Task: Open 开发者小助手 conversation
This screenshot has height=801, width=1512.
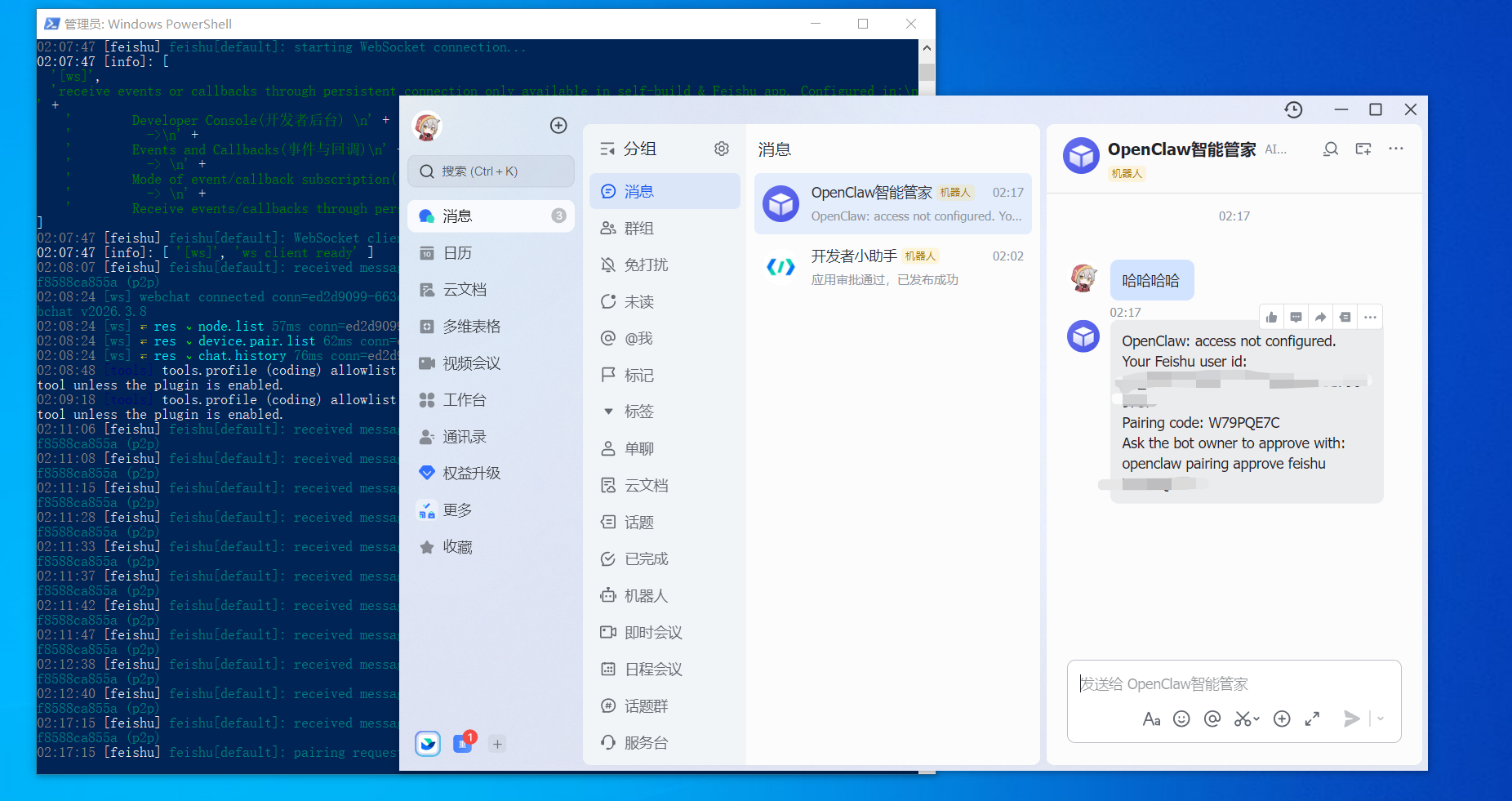Action: coord(892,267)
